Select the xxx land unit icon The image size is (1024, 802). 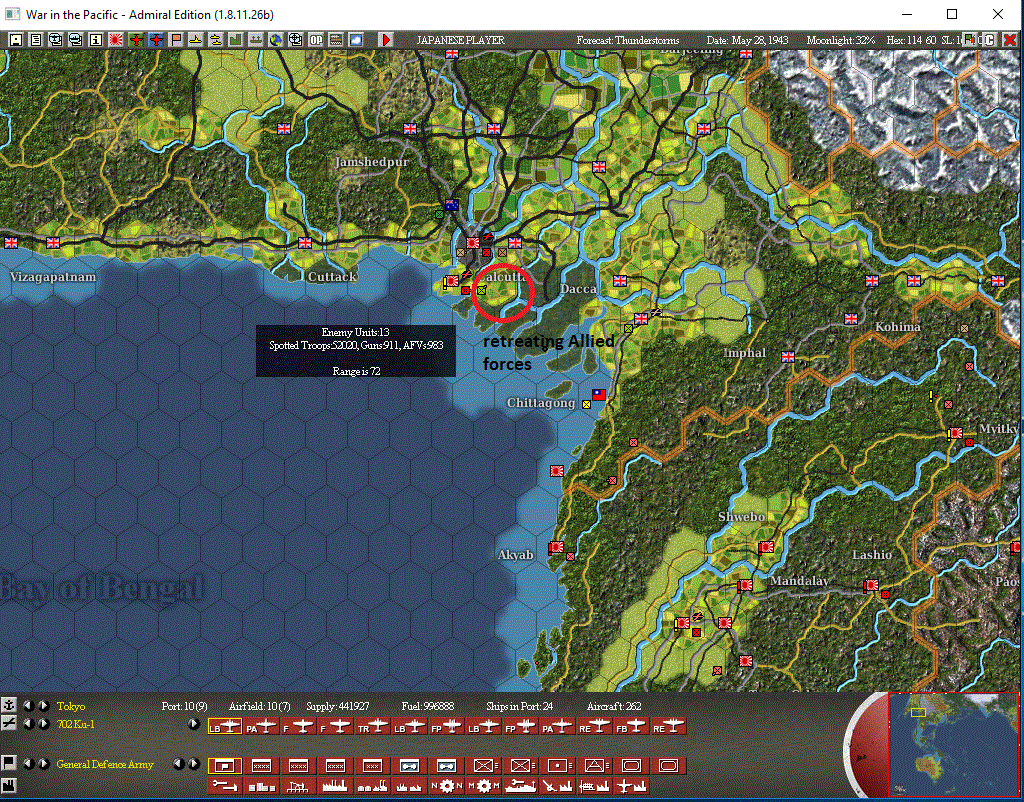click(372, 765)
